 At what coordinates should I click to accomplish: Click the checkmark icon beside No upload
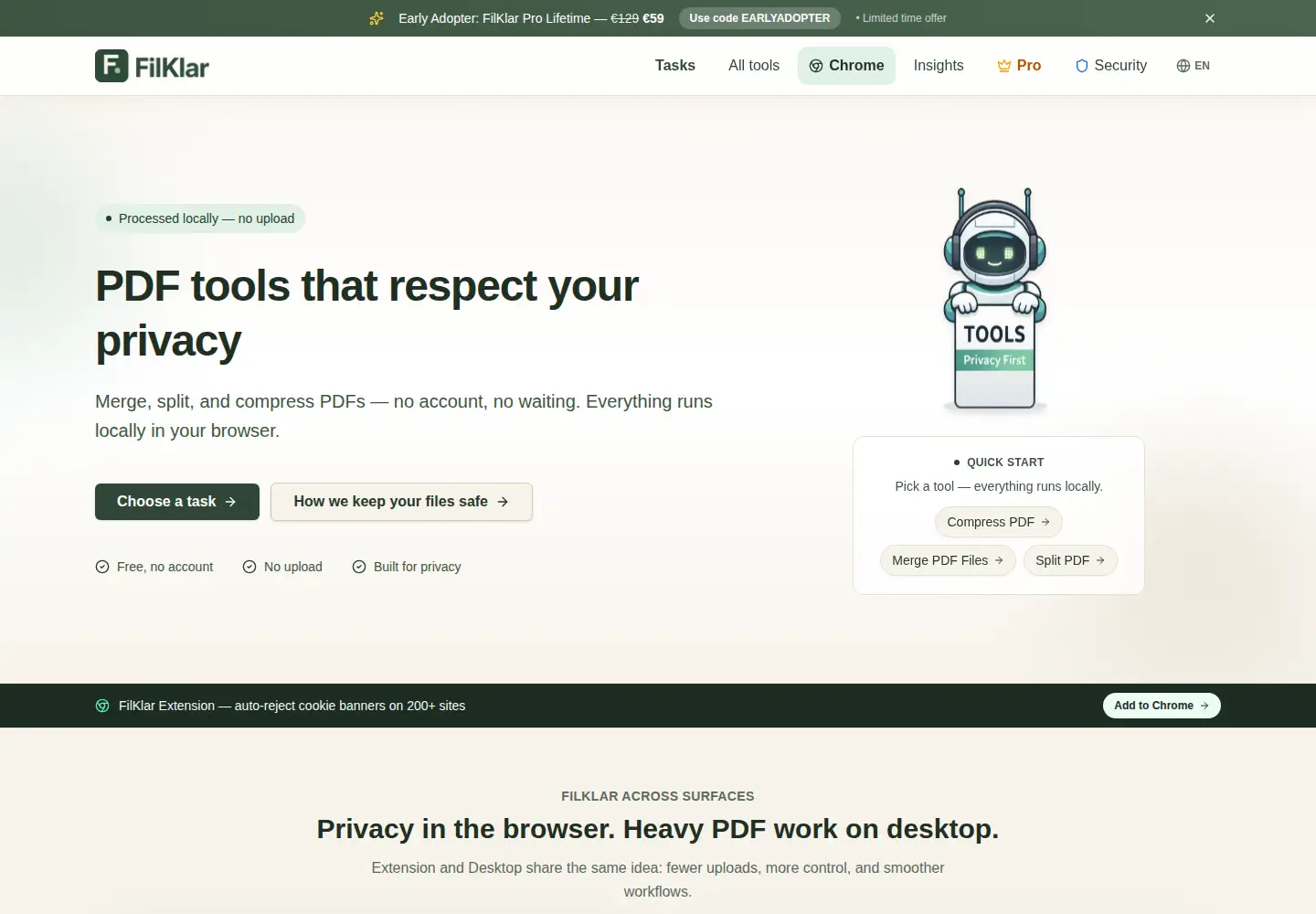coord(249,567)
